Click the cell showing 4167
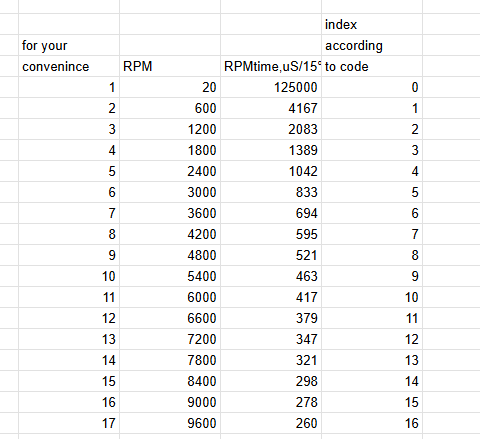This screenshot has height=439, width=480. [271, 108]
